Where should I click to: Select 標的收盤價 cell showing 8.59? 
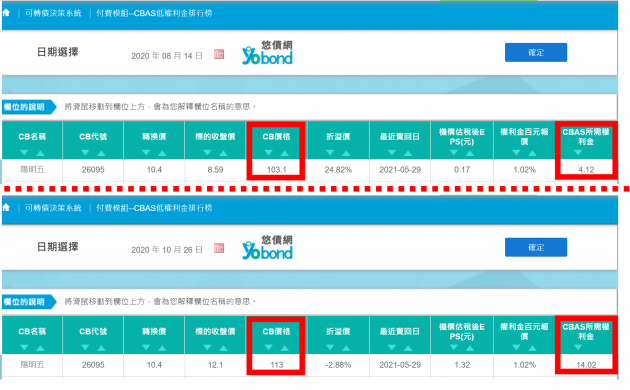coord(215,169)
